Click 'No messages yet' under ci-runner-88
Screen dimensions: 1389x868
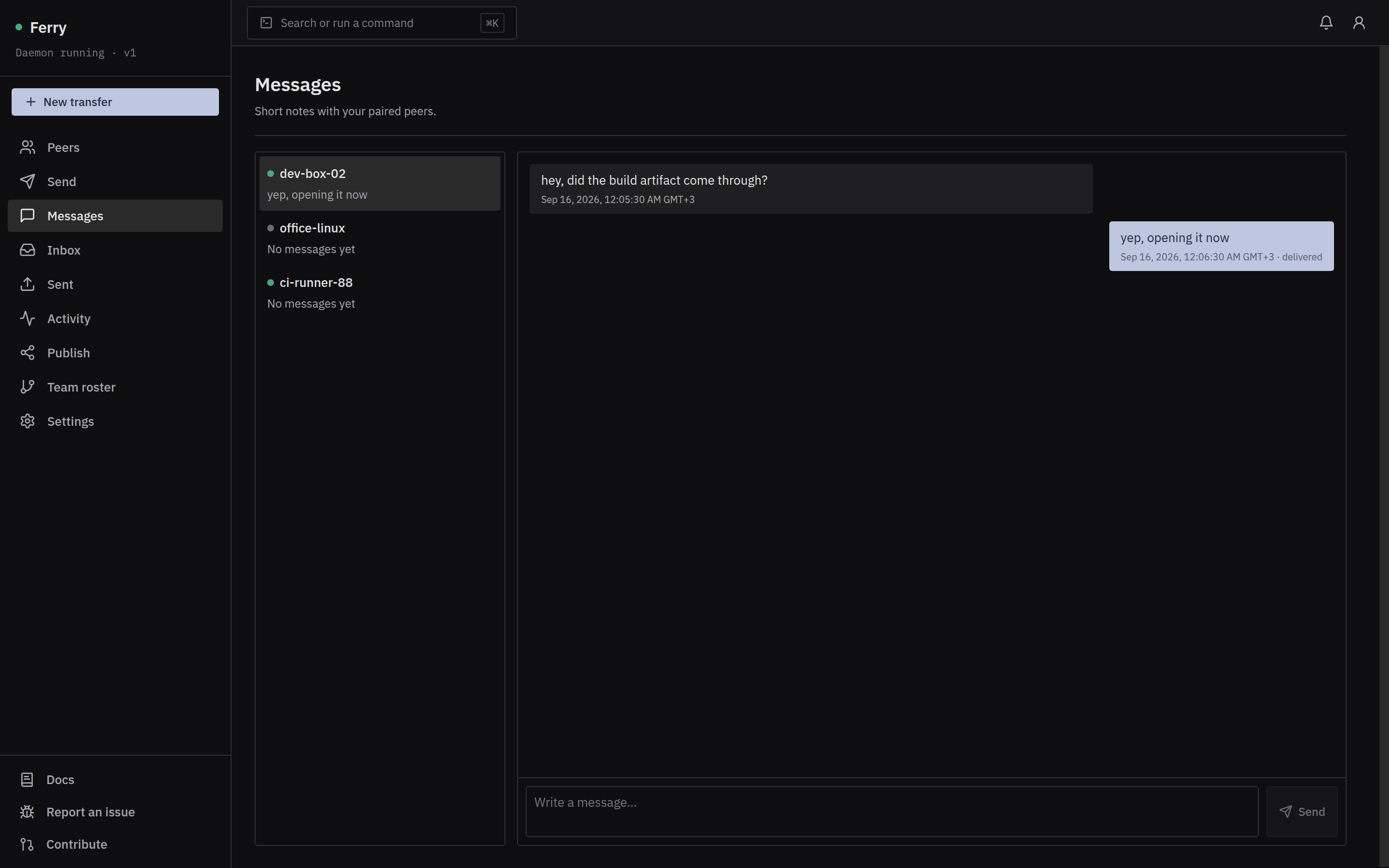point(311,304)
